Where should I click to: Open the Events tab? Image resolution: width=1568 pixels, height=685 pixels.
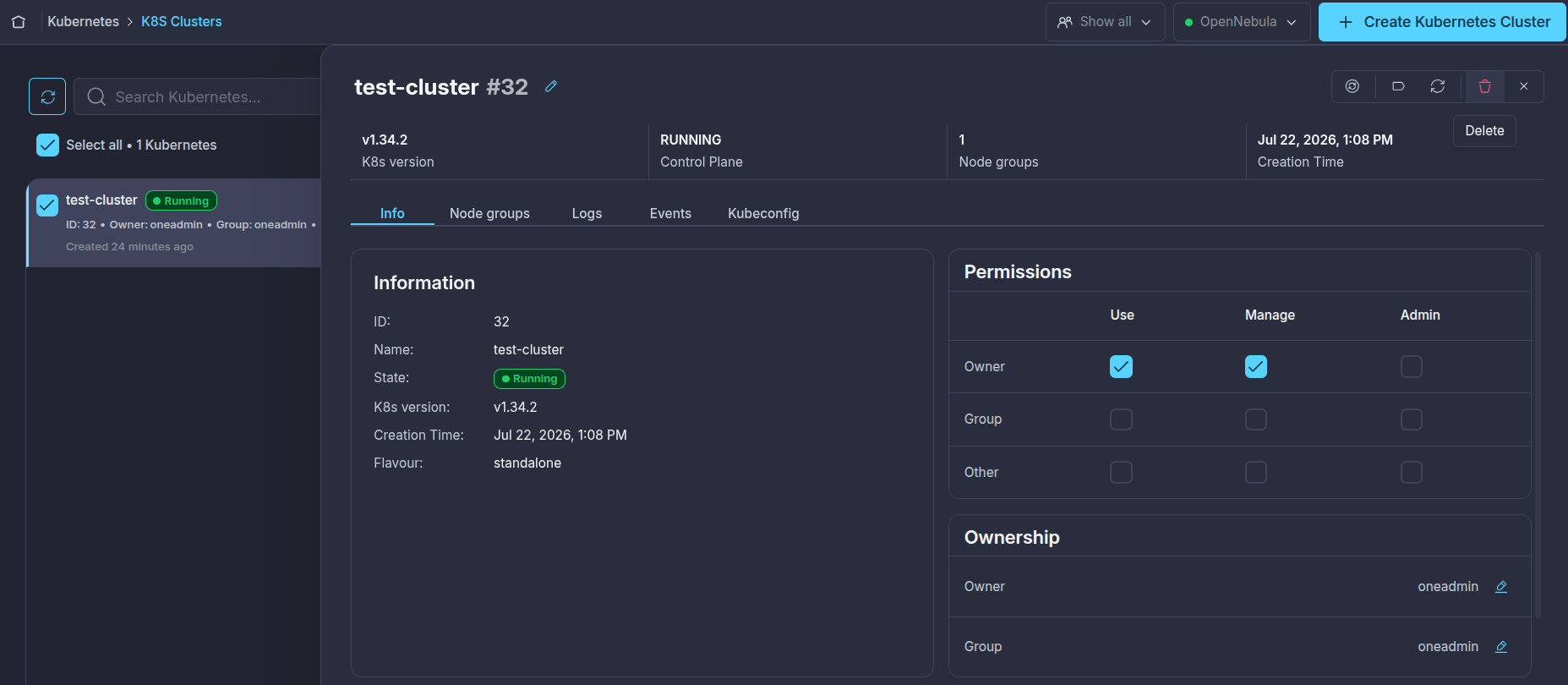670,213
